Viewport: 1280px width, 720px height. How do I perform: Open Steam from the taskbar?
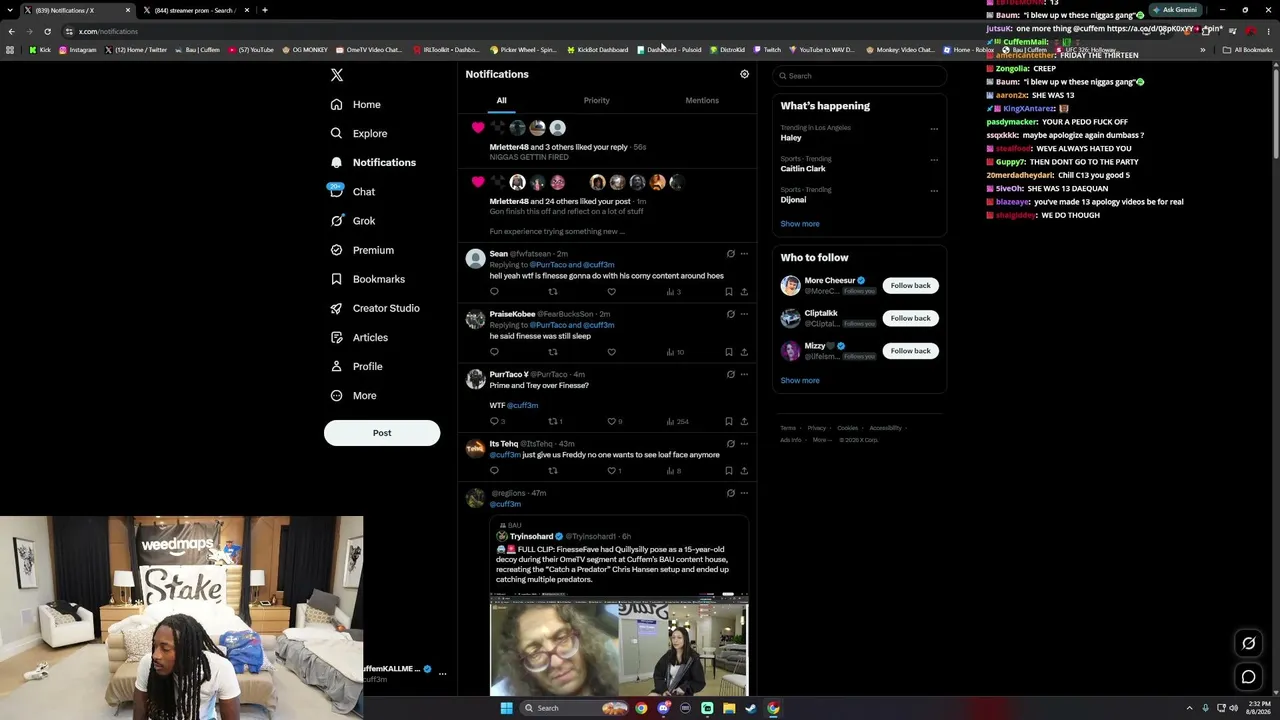point(751,708)
